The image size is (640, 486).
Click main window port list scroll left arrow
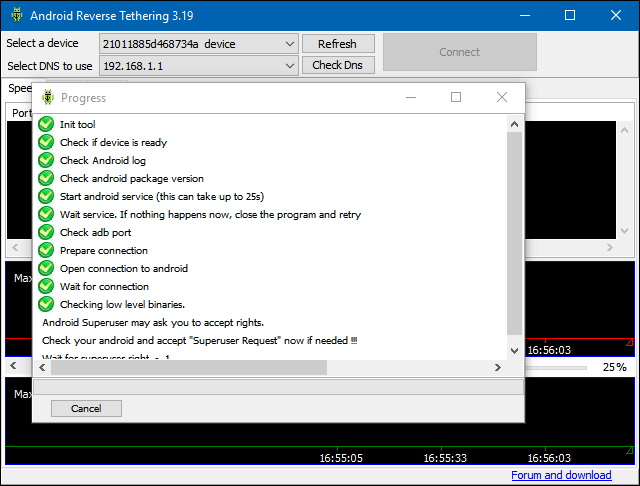pos(16,247)
